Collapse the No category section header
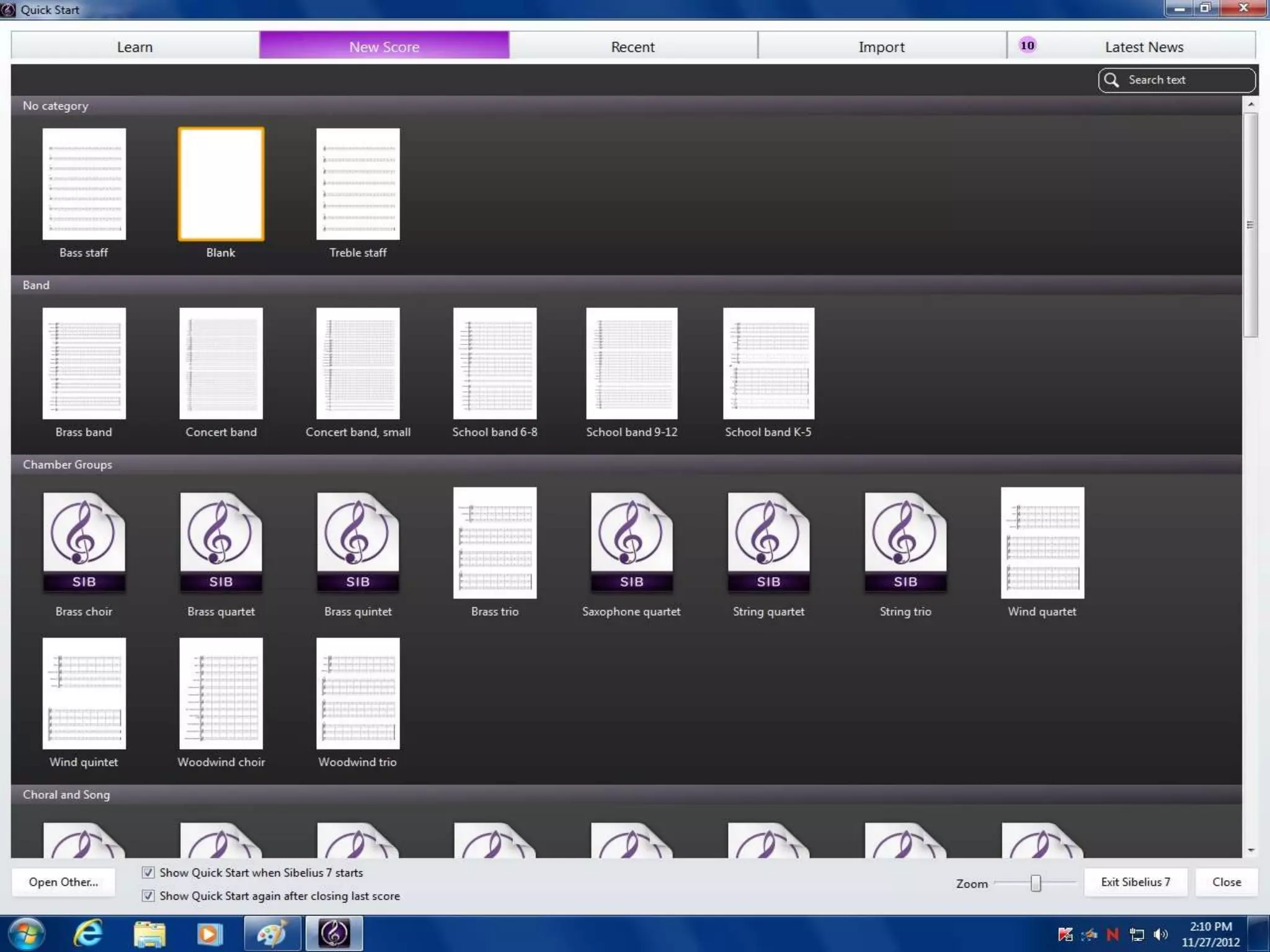The height and width of the screenshot is (952, 1270). [55, 106]
